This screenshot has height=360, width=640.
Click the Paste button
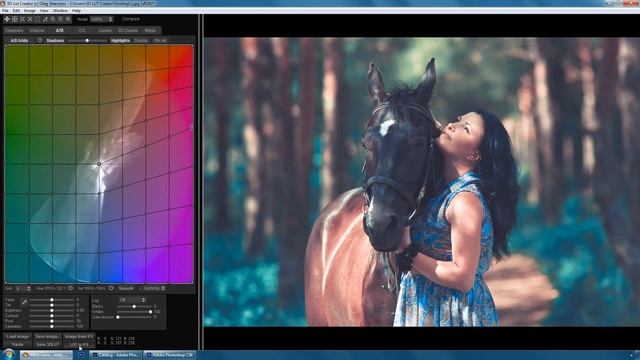coord(18,344)
